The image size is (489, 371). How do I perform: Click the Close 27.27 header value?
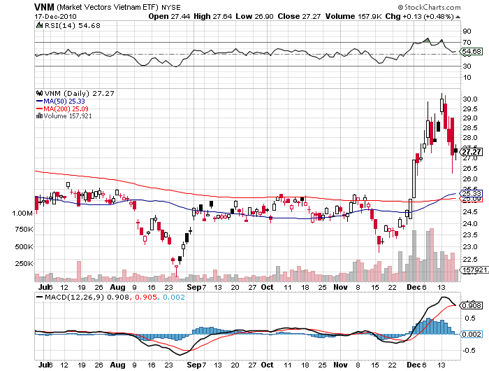pyautogui.click(x=299, y=16)
